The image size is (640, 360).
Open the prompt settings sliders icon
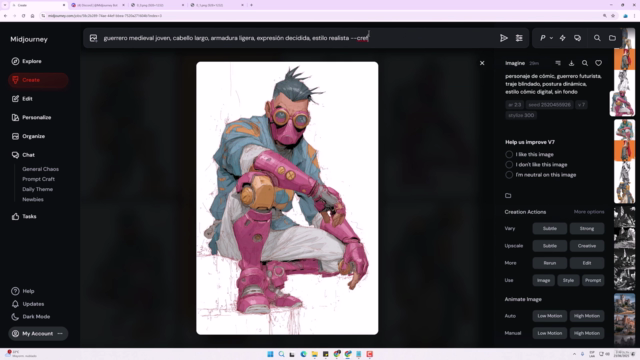pos(519,38)
